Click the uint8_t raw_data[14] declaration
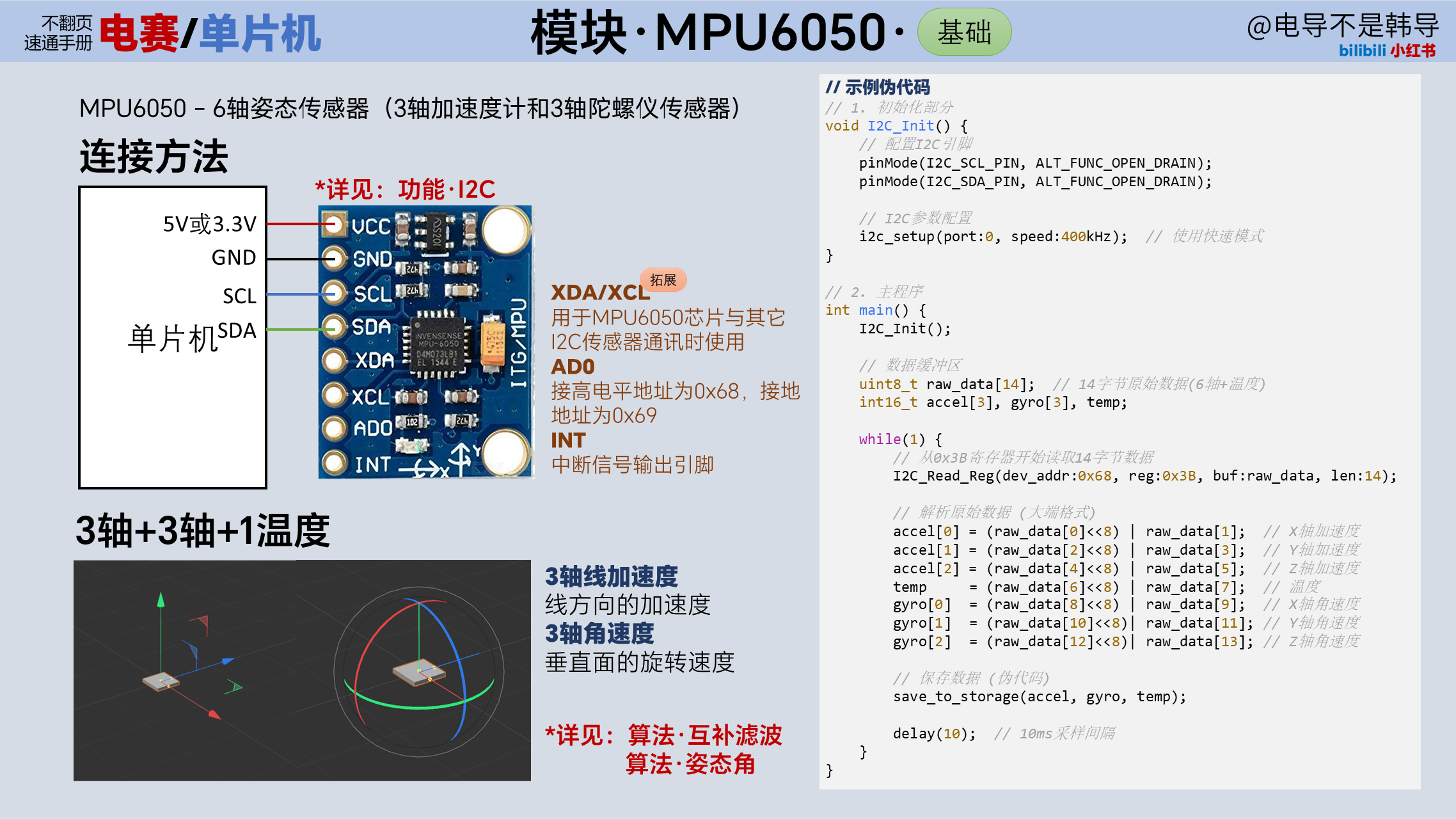 [947, 384]
